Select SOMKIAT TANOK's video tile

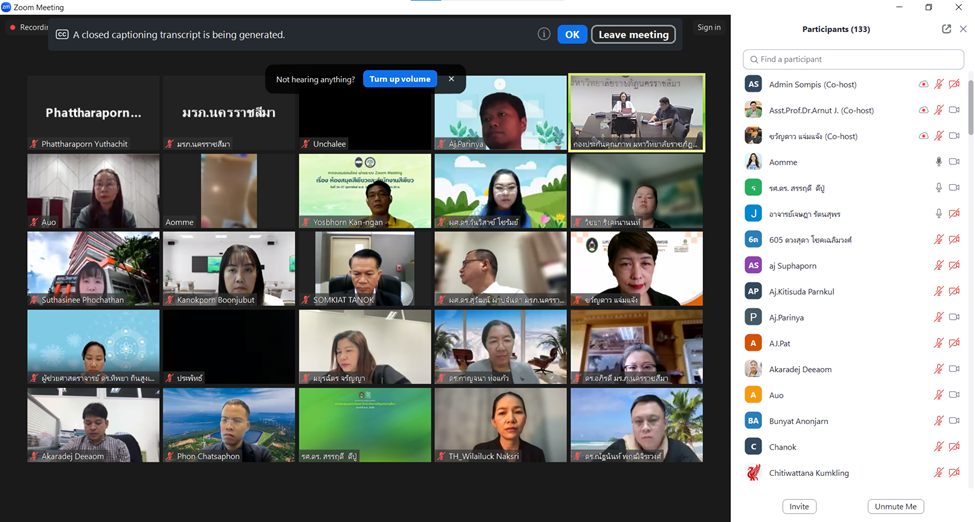pyautogui.click(x=365, y=269)
